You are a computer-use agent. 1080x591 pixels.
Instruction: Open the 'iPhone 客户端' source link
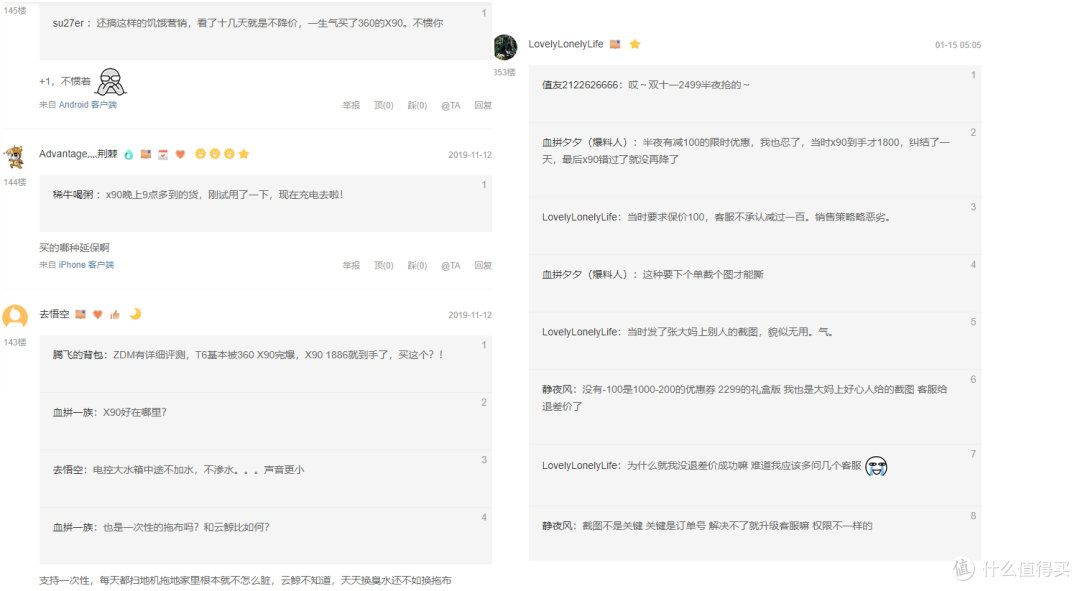(x=86, y=265)
